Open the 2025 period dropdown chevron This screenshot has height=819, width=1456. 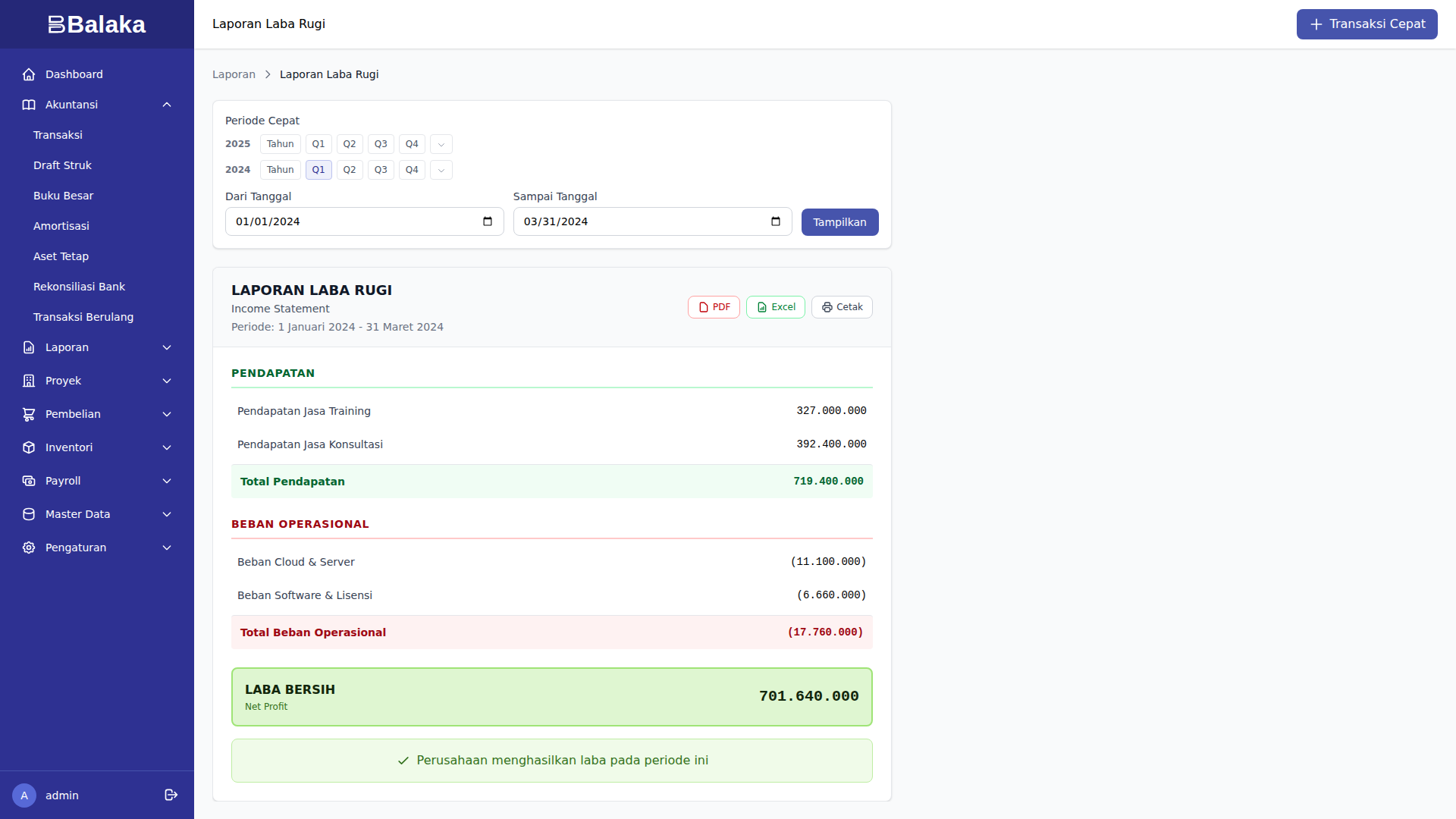pos(441,144)
